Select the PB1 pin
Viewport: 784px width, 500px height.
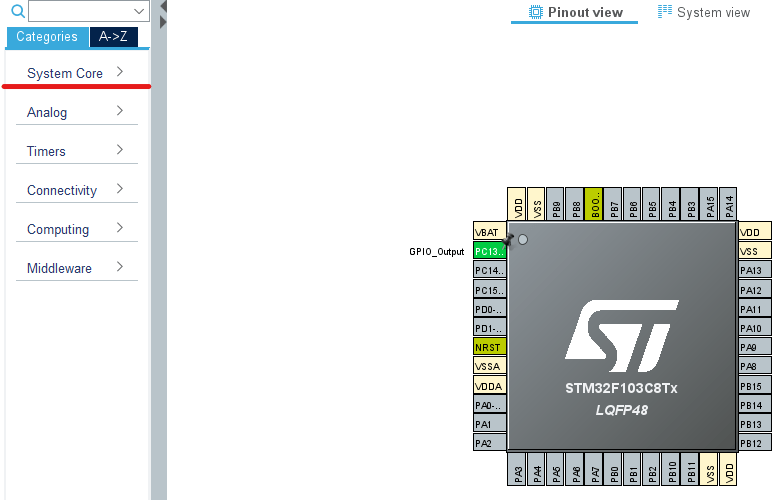[632, 469]
